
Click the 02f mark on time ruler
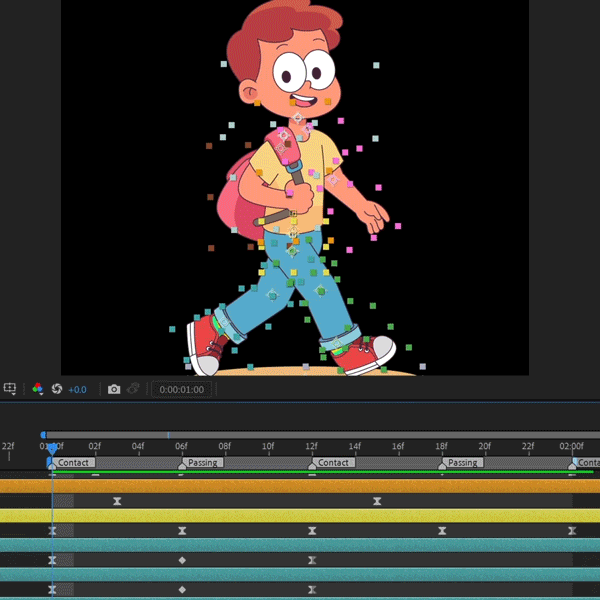pos(95,446)
